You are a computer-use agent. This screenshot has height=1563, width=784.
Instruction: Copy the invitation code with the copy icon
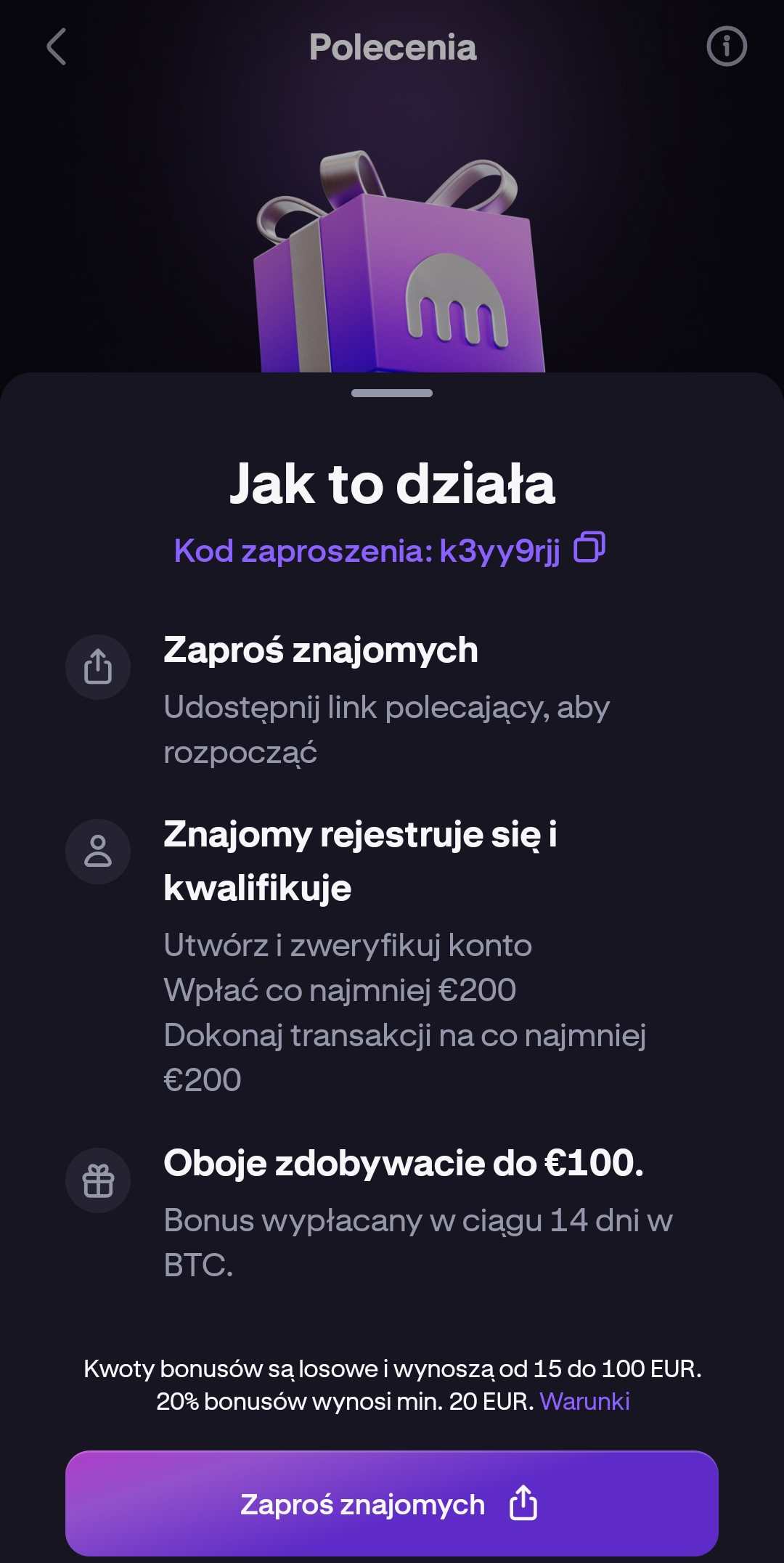pyautogui.click(x=589, y=548)
